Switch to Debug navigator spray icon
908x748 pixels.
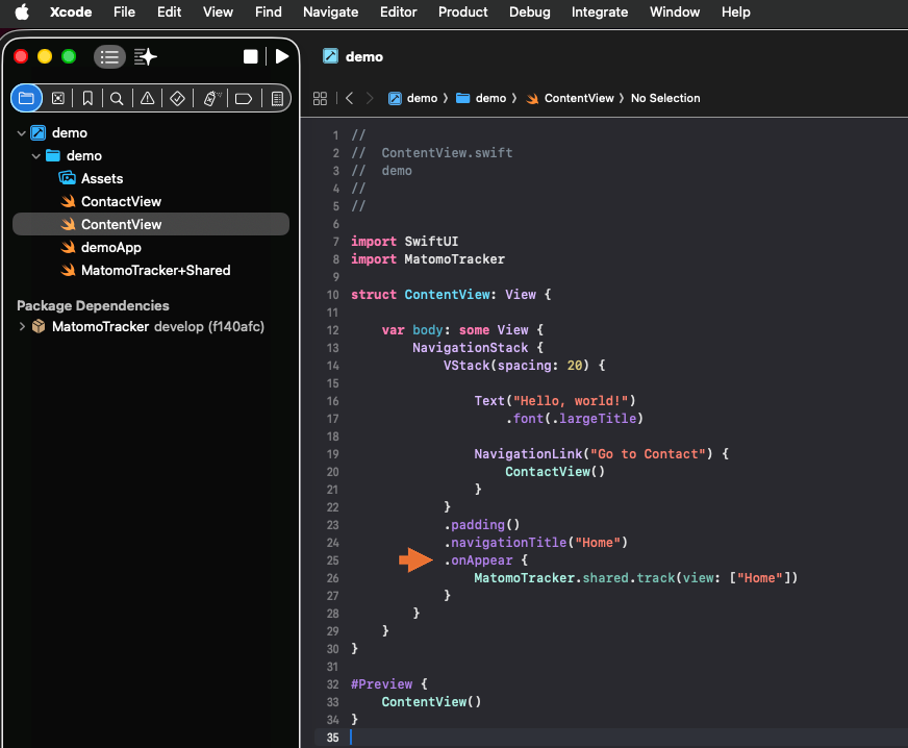click(x=212, y=98)
